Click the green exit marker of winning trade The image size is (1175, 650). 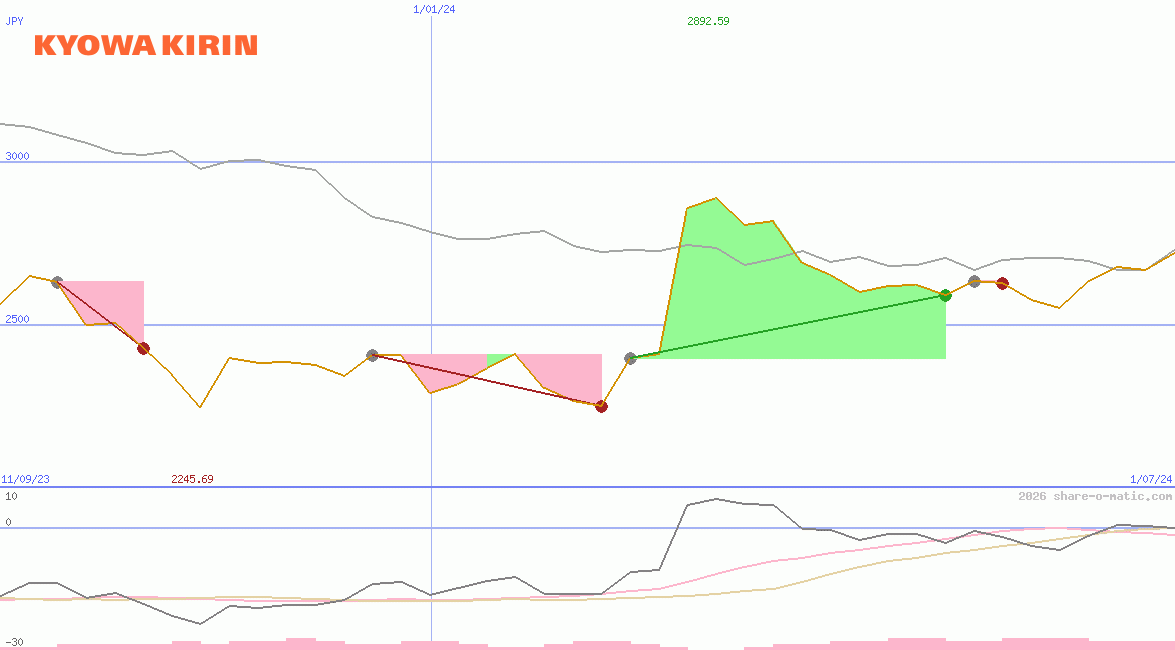[x=945, y=295]
